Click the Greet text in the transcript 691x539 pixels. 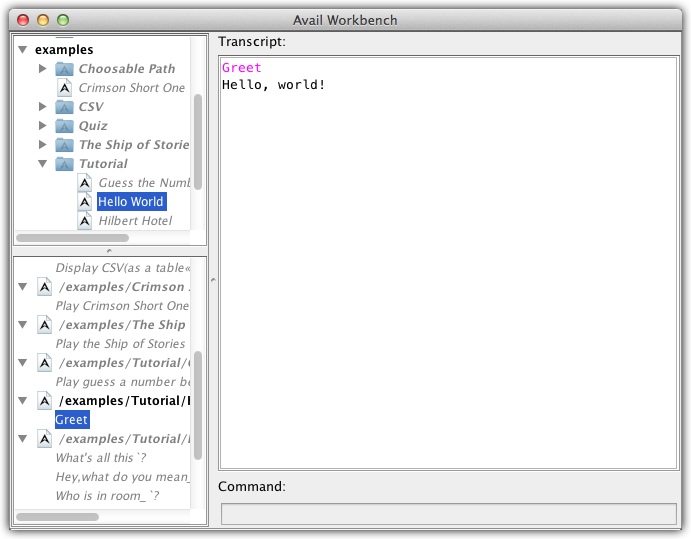241,68
